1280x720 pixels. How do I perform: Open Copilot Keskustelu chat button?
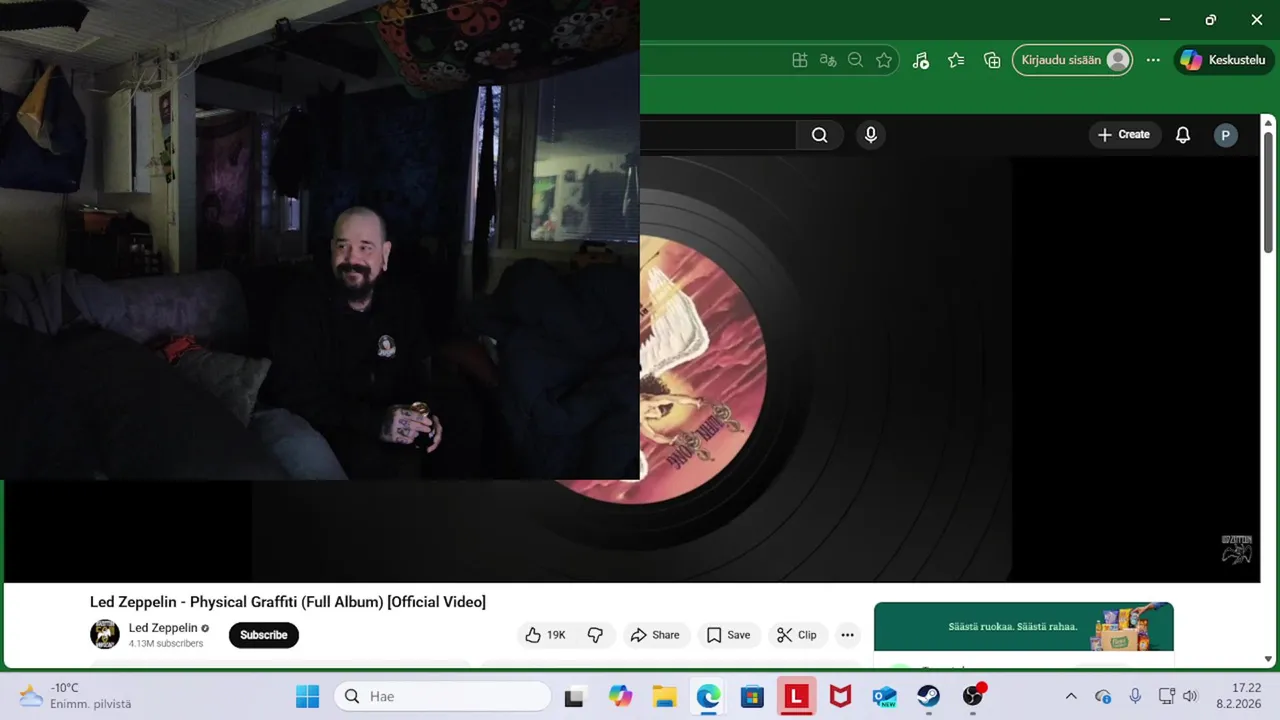pos(1222,60)
